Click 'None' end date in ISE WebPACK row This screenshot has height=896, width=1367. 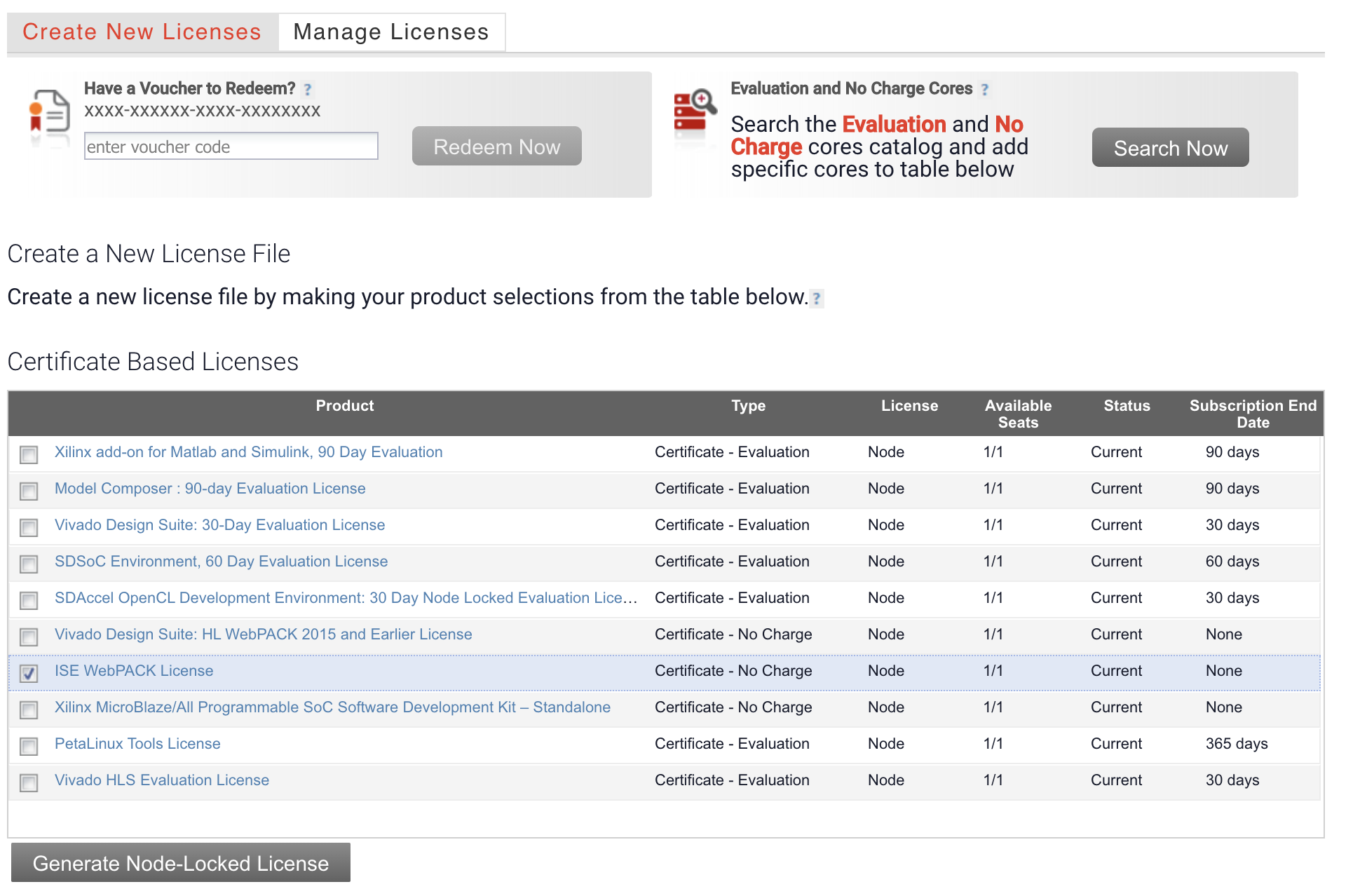(1224, 671)
